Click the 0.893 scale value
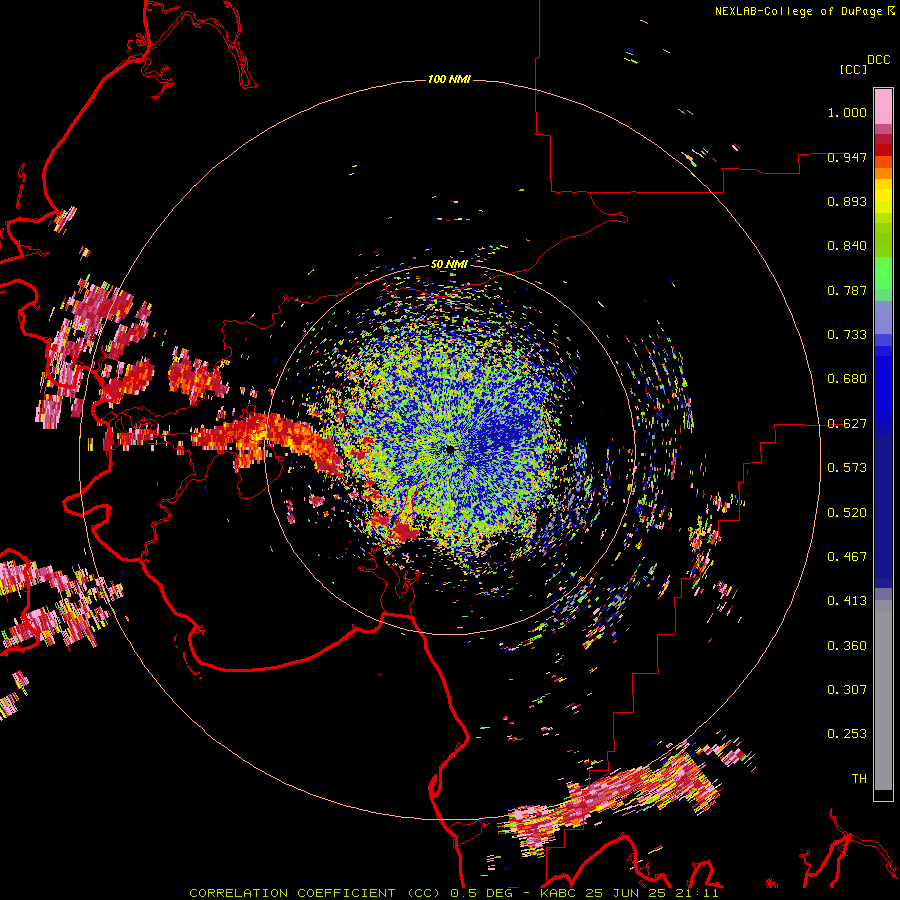The image size is (900, 900). pos(847,201)
